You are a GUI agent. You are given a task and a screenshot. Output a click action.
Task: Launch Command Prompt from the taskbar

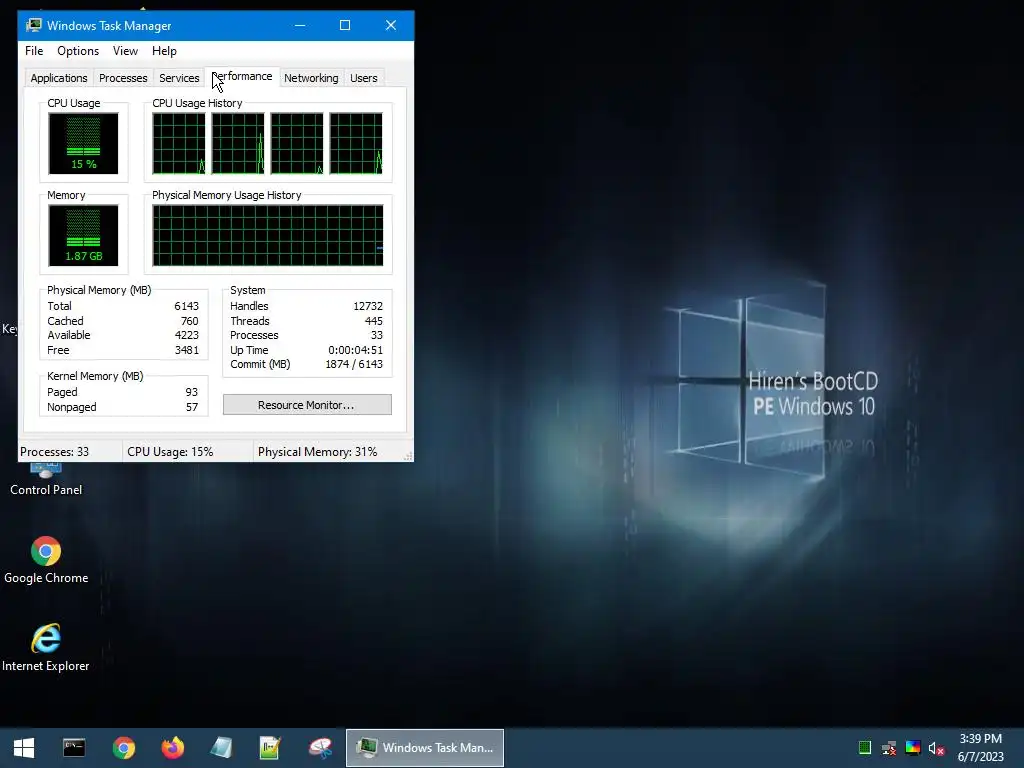(x=74, y=748)
